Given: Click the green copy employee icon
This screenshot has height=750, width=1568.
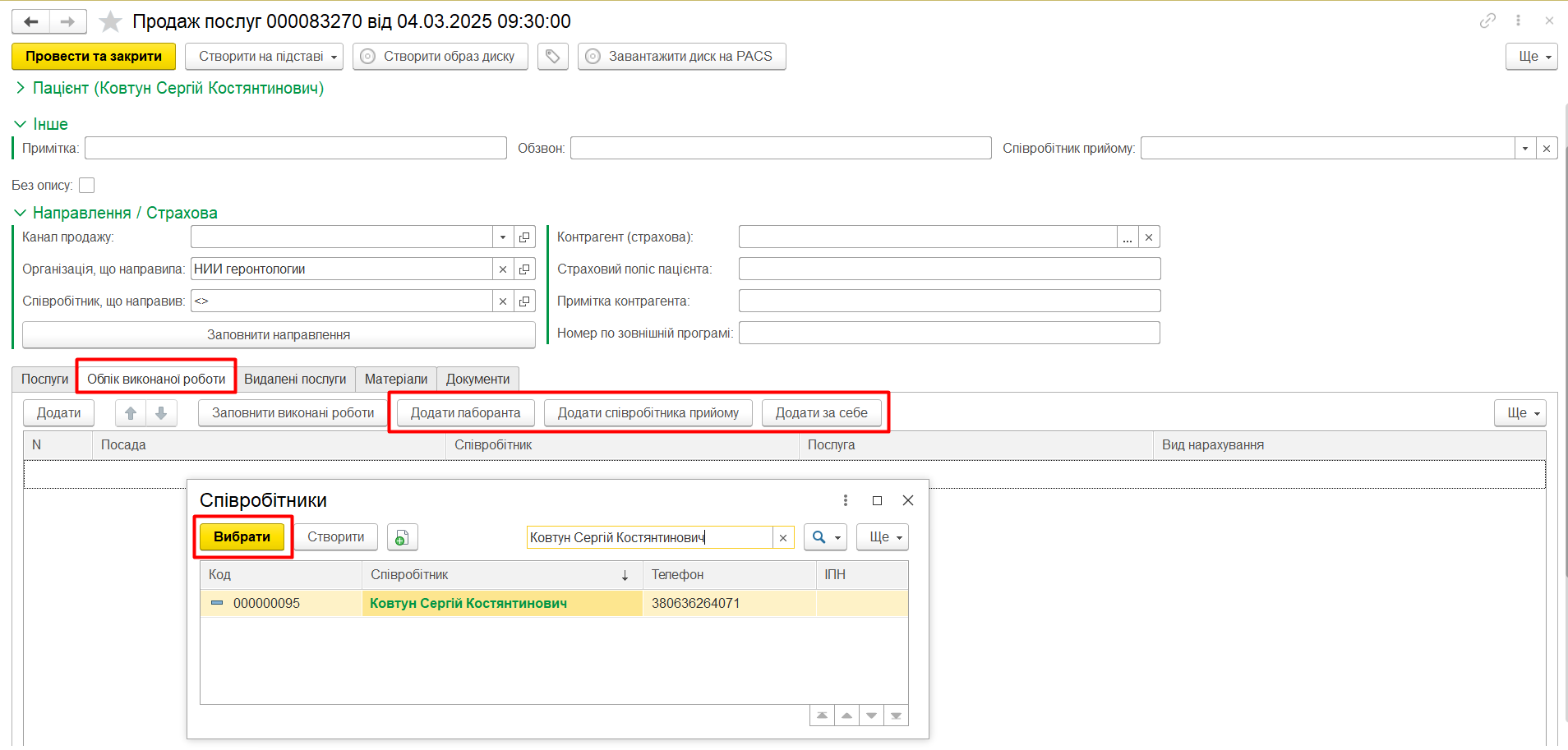Looking at the screenshot, I should (x=402, y=537).
